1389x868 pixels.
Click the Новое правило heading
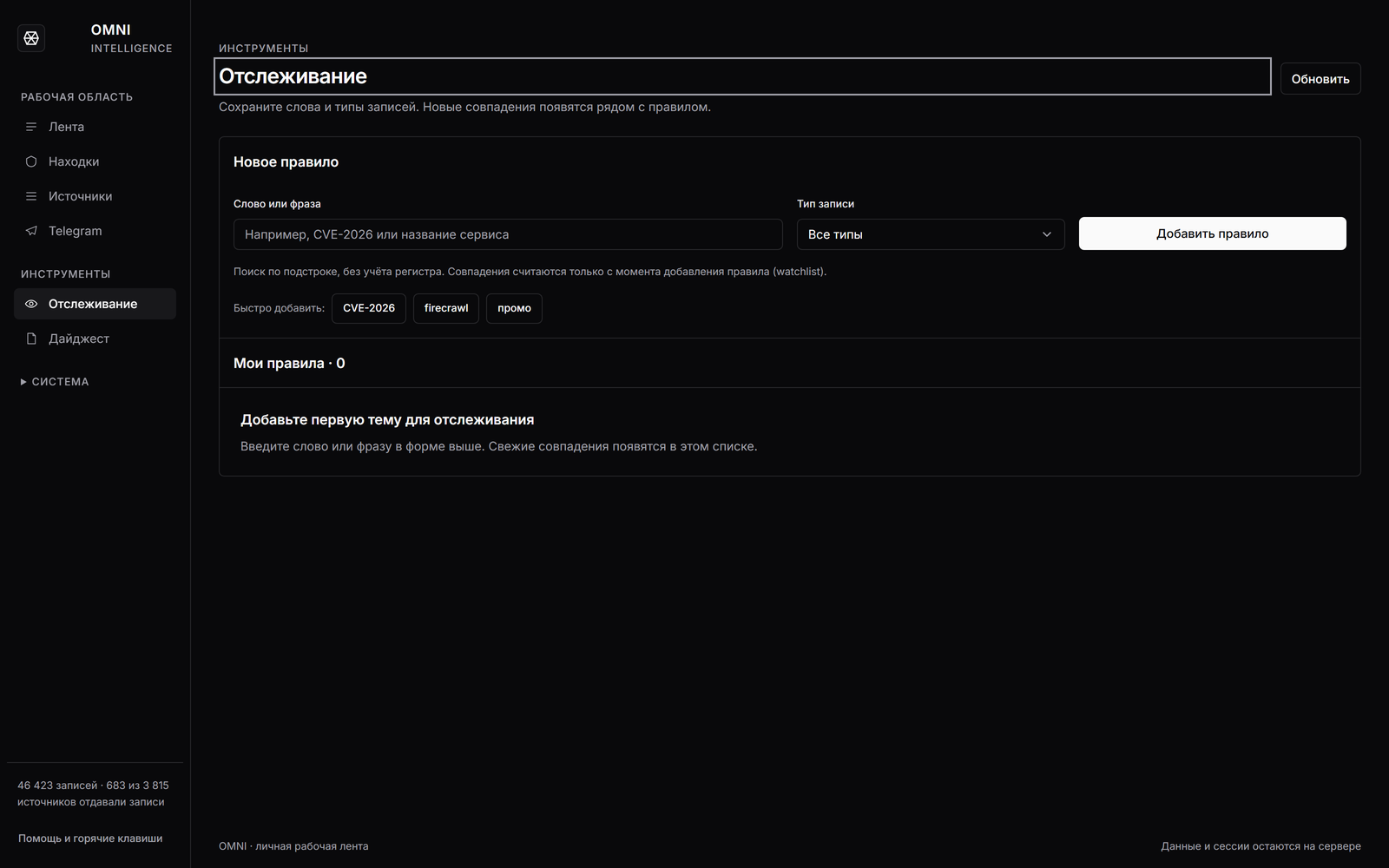pos(286,161)
